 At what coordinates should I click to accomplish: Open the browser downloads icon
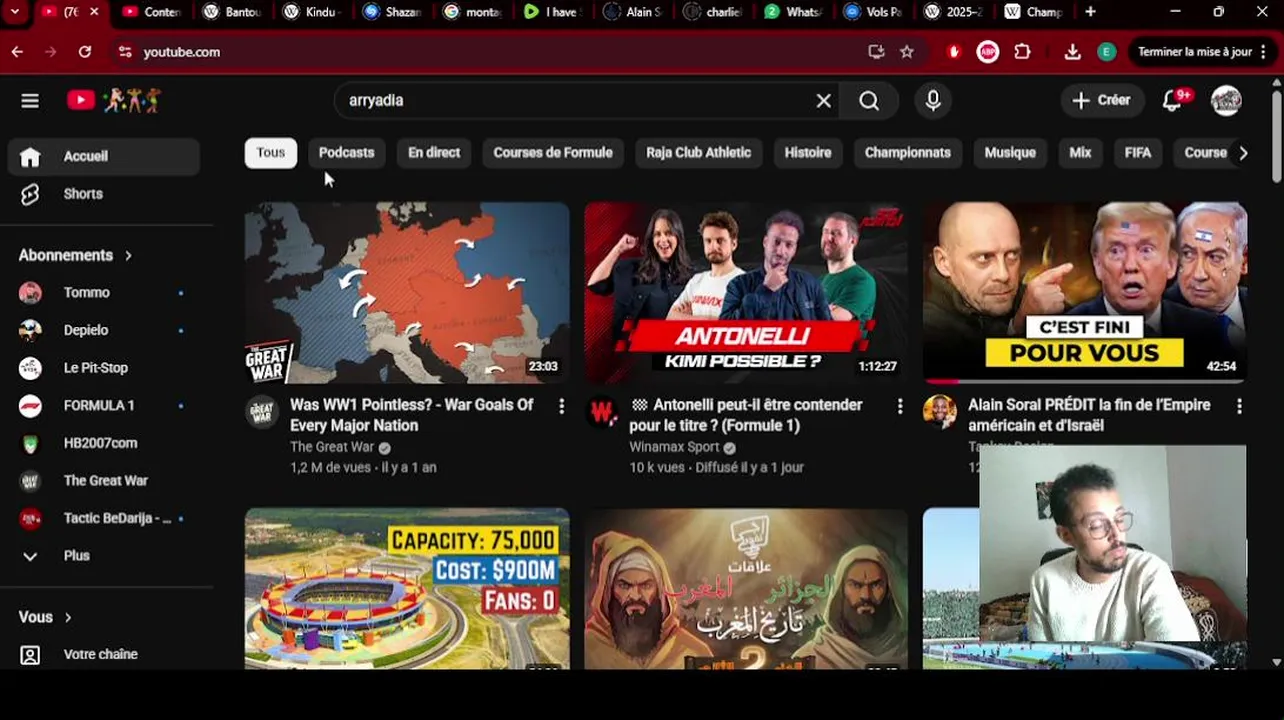[x=1073, y=52]
